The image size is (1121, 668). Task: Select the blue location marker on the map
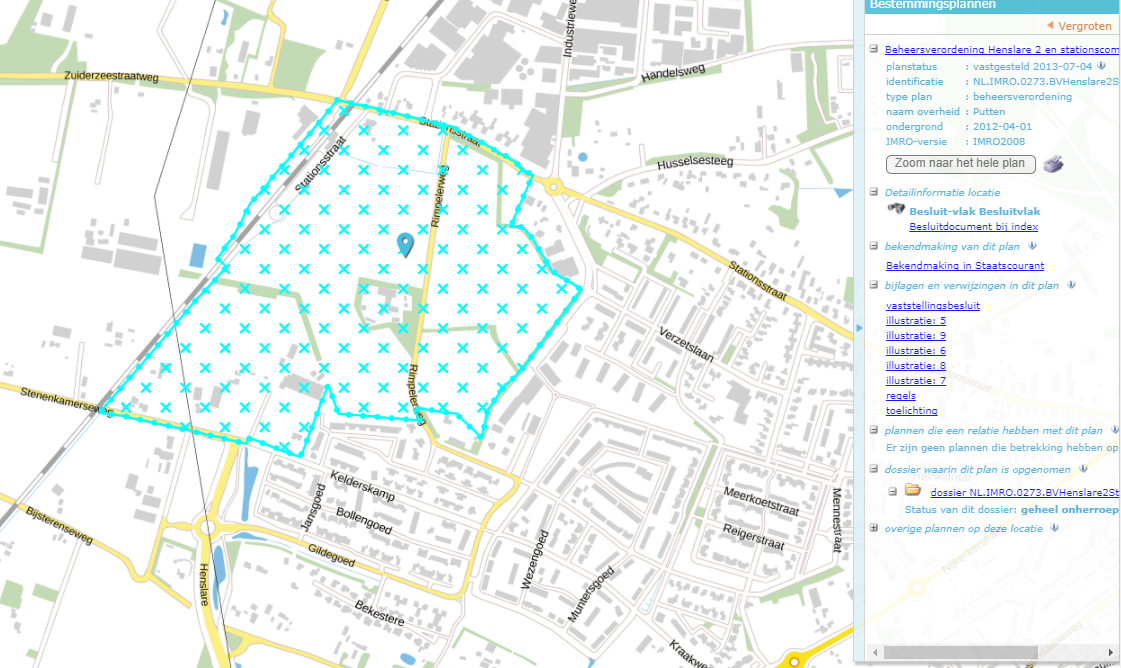(x=404, y=244)
